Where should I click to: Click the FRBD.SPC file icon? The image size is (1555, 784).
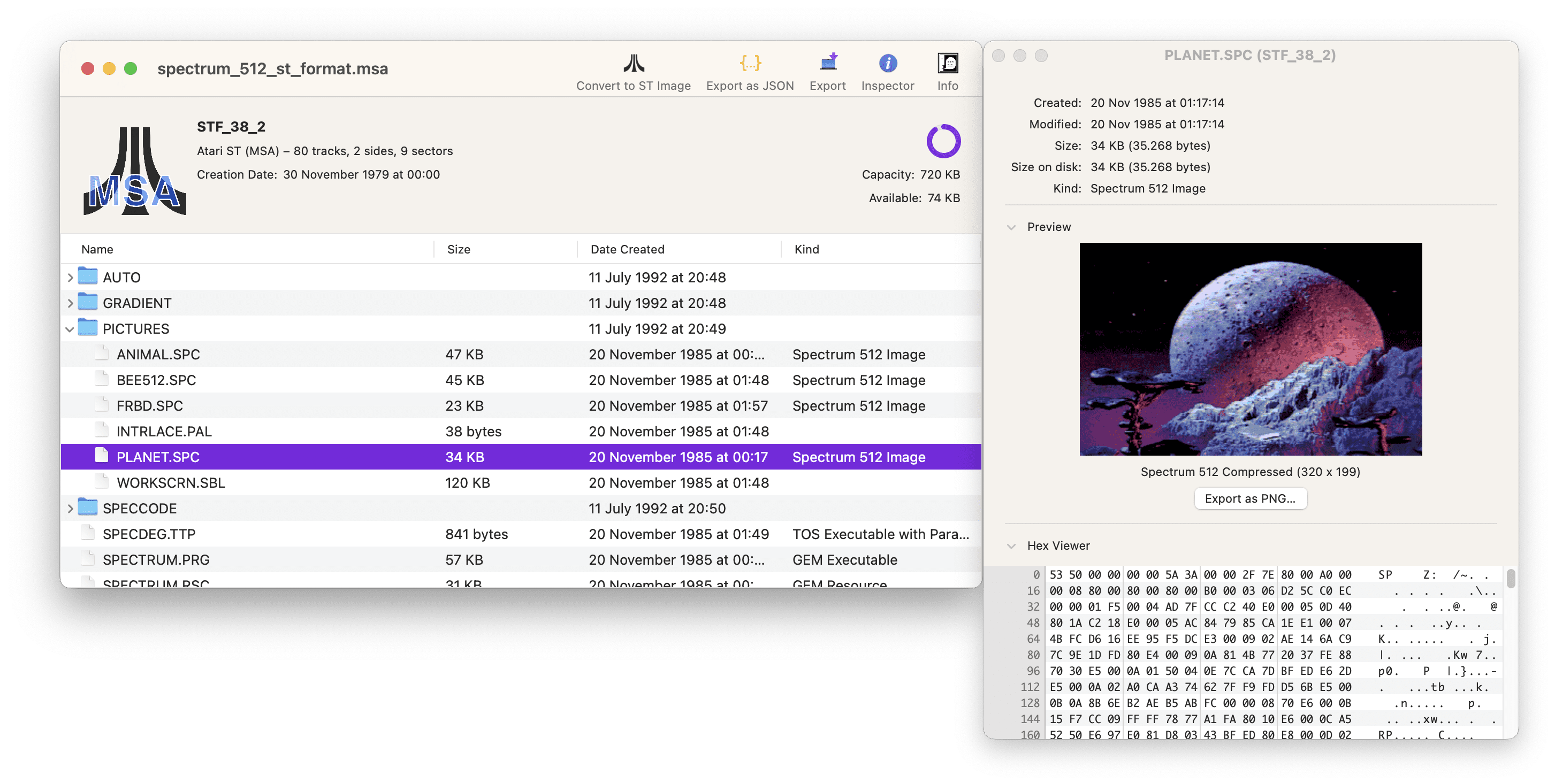[x=102, y=405]
